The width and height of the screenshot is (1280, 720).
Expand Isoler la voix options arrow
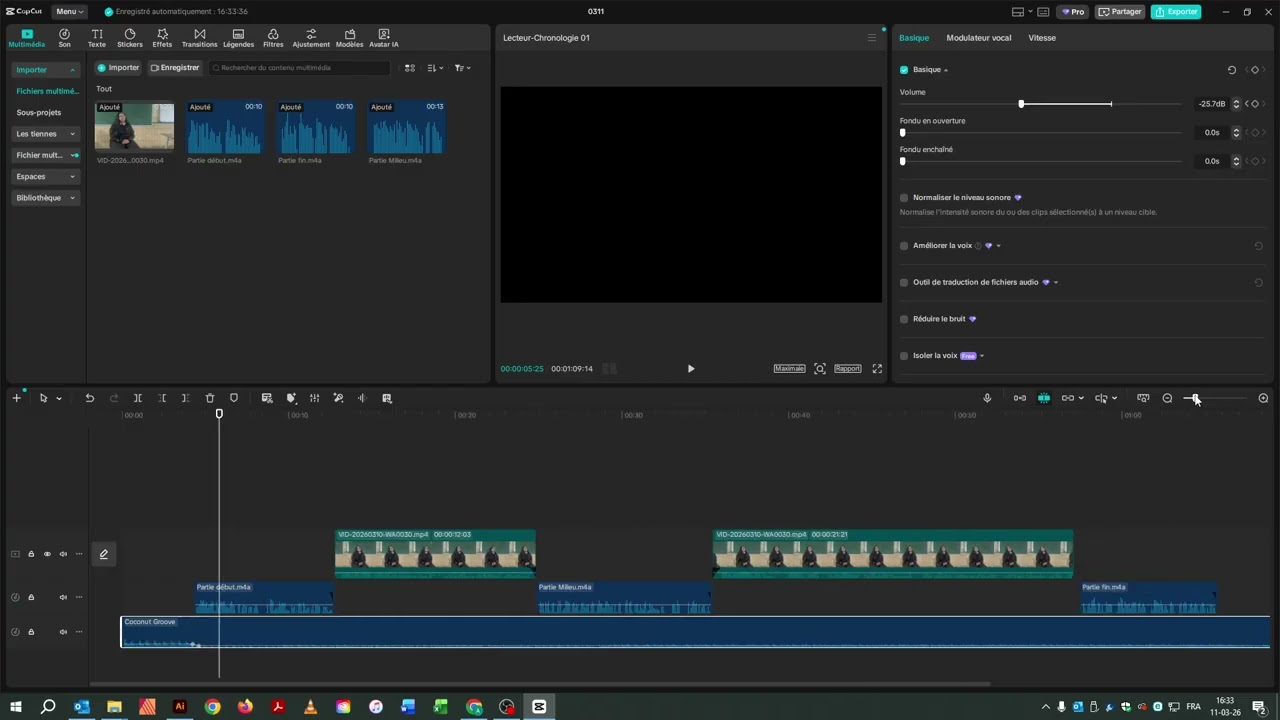click(x=982, y=356)
